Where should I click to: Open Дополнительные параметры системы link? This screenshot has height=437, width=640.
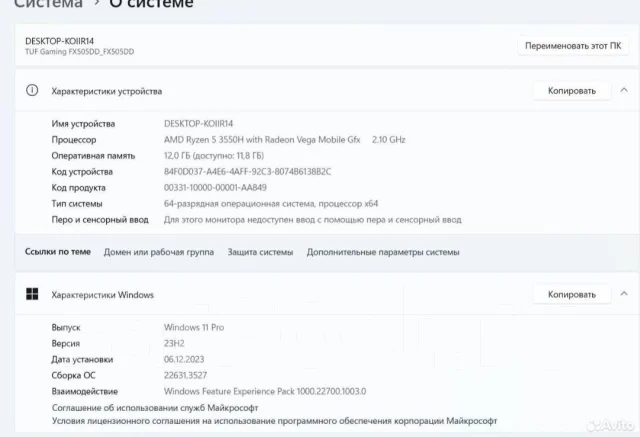383,252
